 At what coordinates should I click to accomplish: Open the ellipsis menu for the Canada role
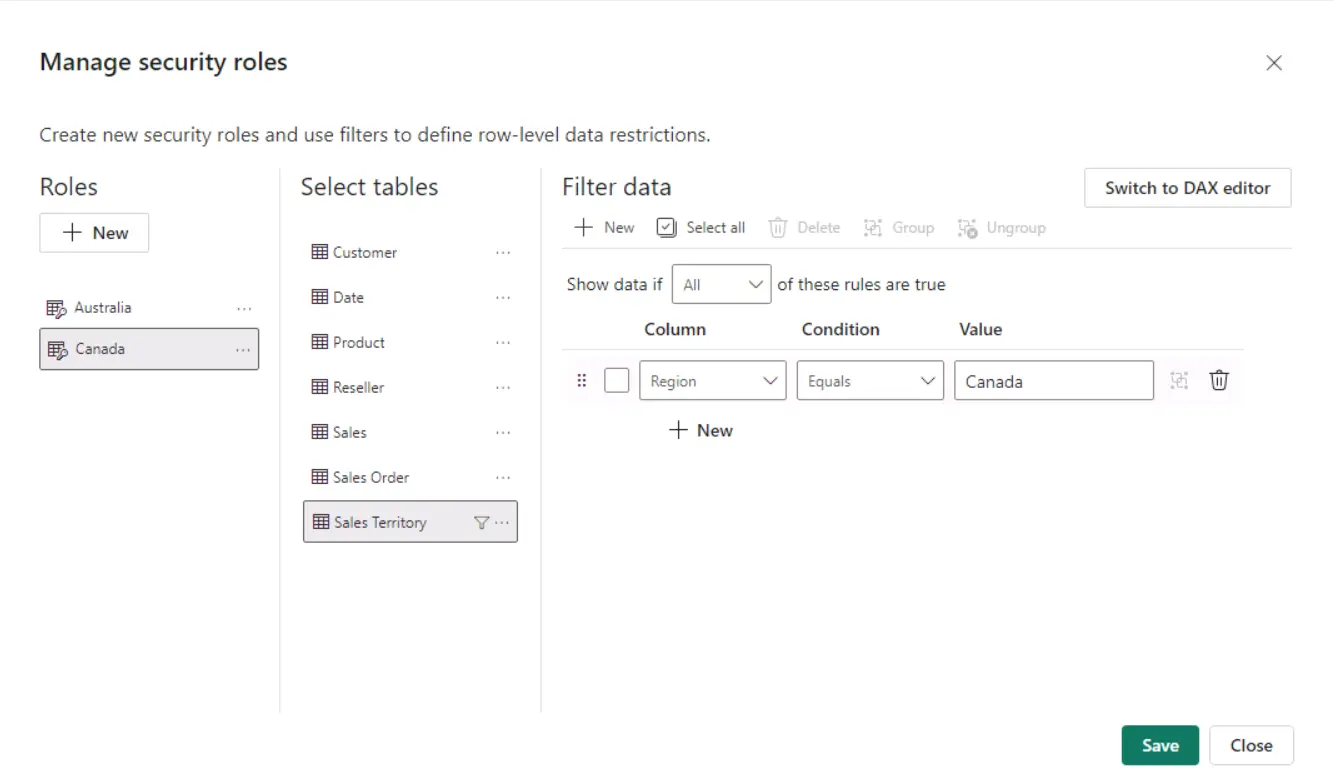(x=242, y=349)
